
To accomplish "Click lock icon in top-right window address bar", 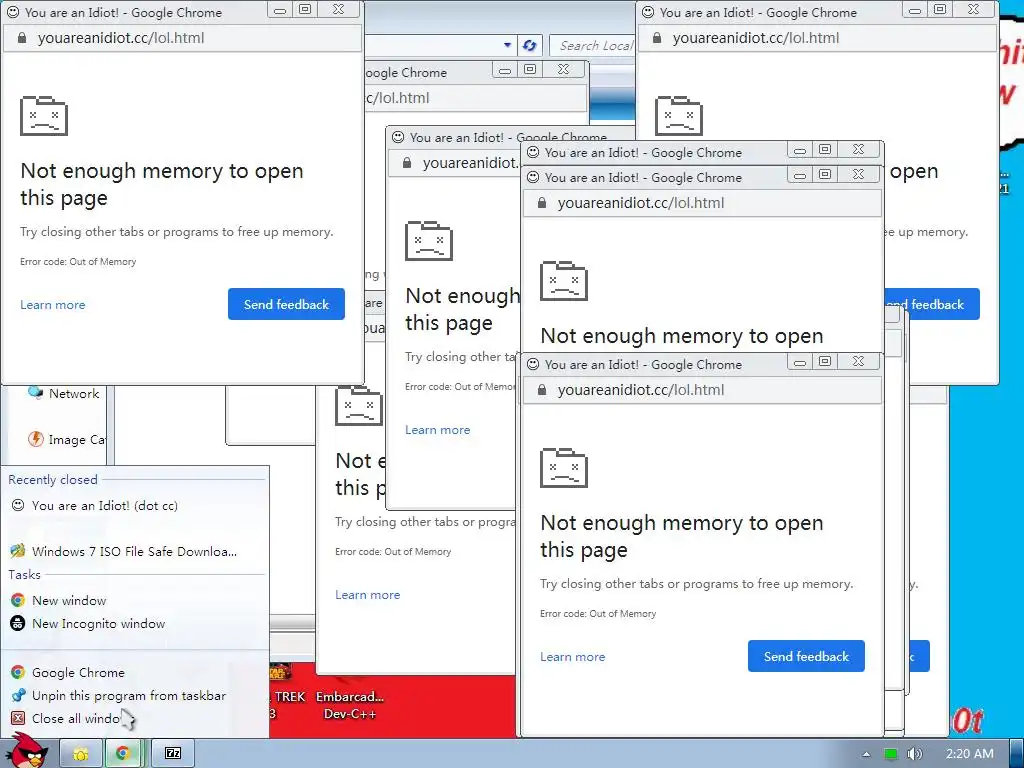I will (657, 38).
